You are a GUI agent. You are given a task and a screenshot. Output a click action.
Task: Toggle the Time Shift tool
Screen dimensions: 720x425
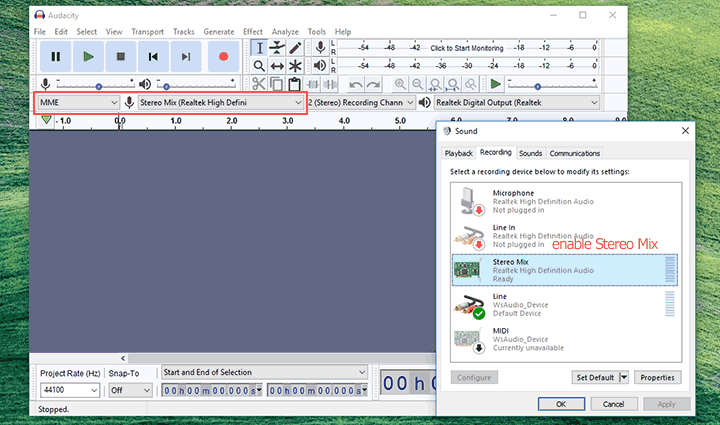[x=277, y=66]
